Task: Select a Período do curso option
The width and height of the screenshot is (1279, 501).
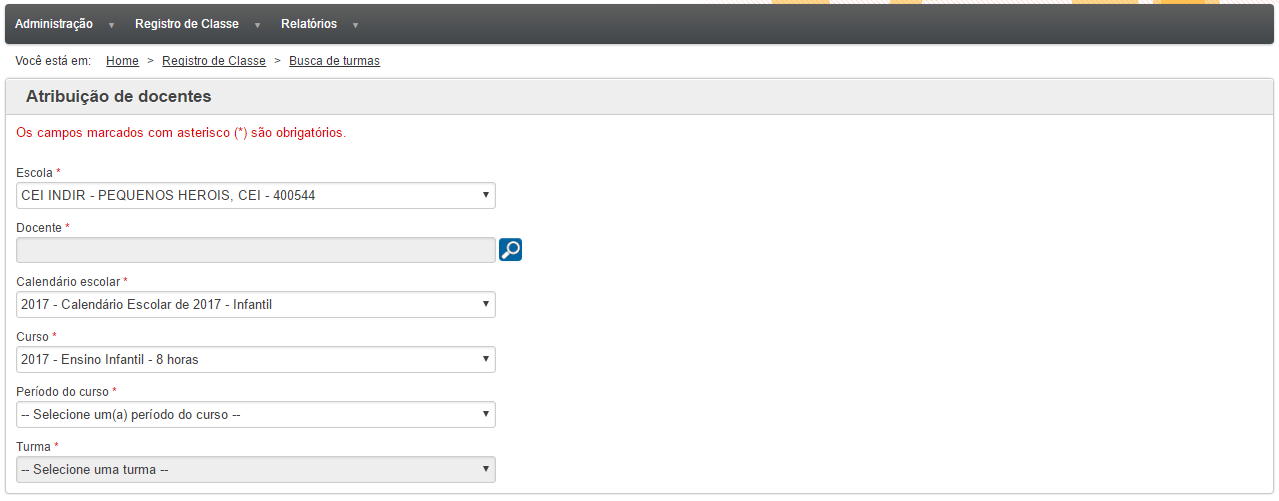Action: pyautogui.click(x=256, y=414)
